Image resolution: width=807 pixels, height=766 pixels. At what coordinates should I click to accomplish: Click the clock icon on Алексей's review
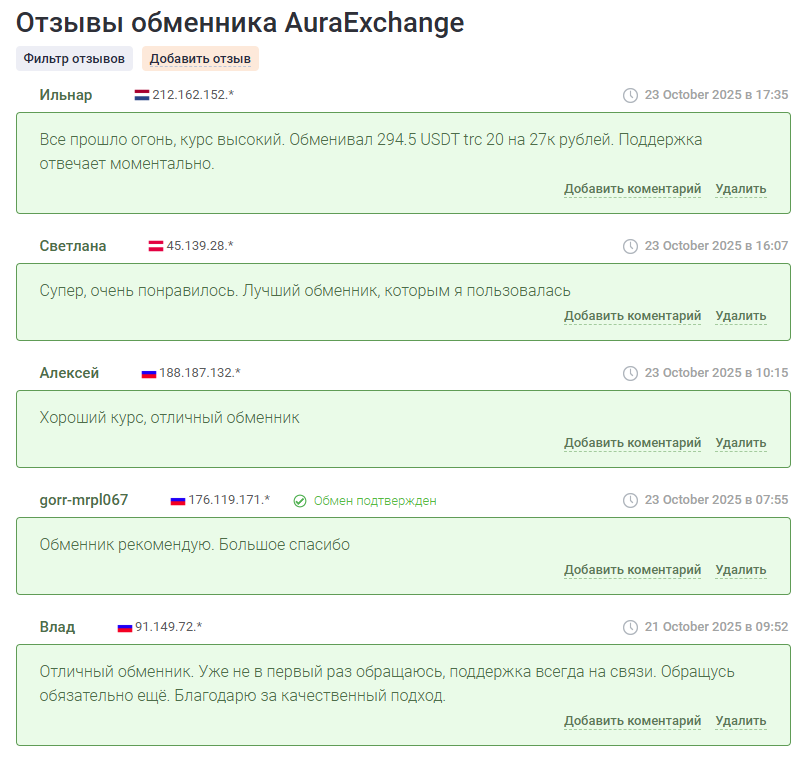[629, 371]
